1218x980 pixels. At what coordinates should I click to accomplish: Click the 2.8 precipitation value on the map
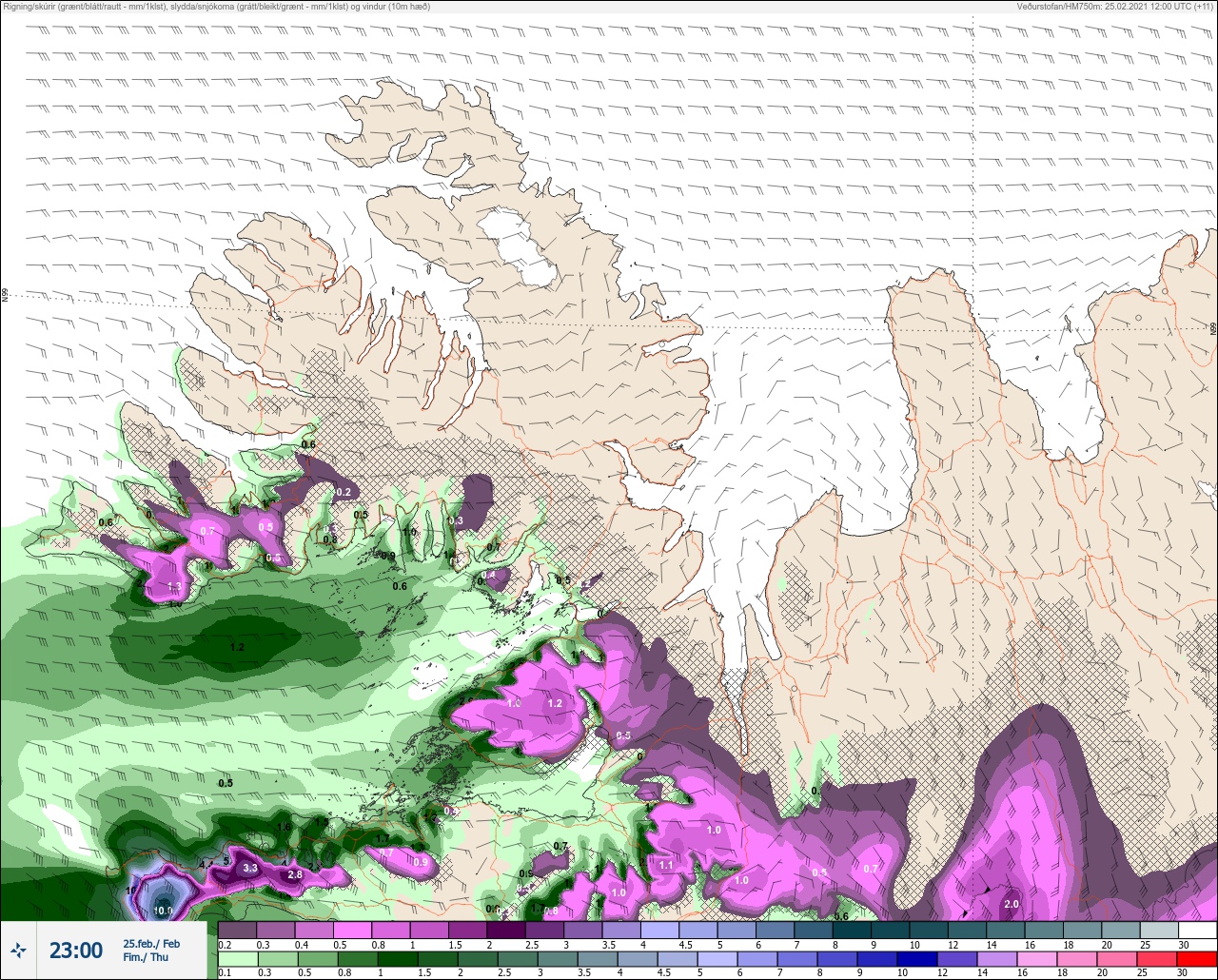click(x=294, y=874)
